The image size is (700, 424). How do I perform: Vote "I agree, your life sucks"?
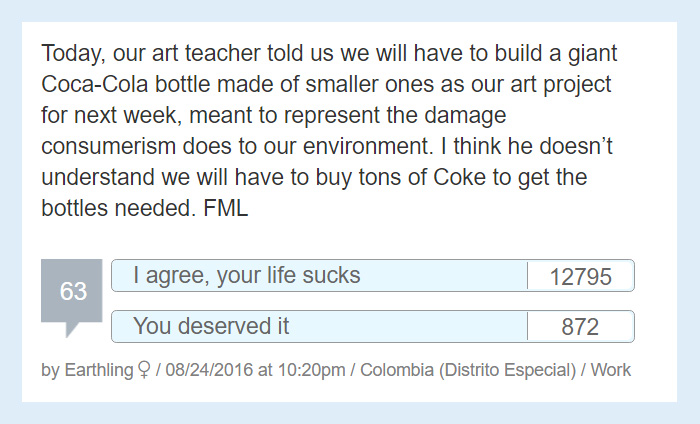point(319,275)
